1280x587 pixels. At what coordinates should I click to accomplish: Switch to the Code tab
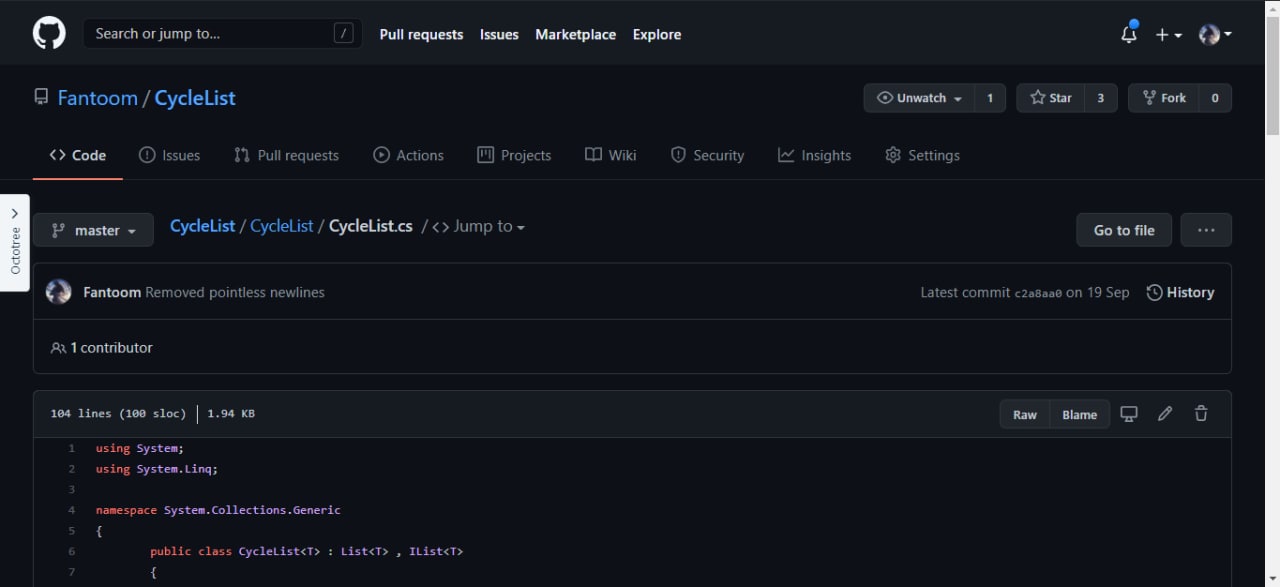click(78, 155)
